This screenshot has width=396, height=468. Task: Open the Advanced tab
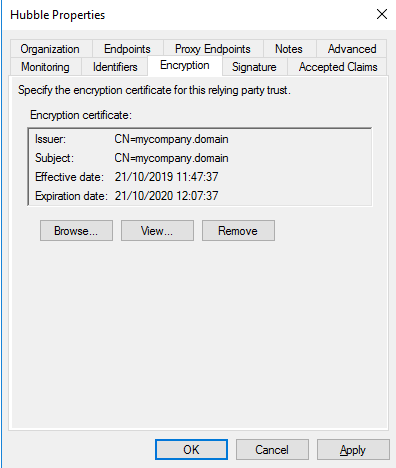pos(352,49)
